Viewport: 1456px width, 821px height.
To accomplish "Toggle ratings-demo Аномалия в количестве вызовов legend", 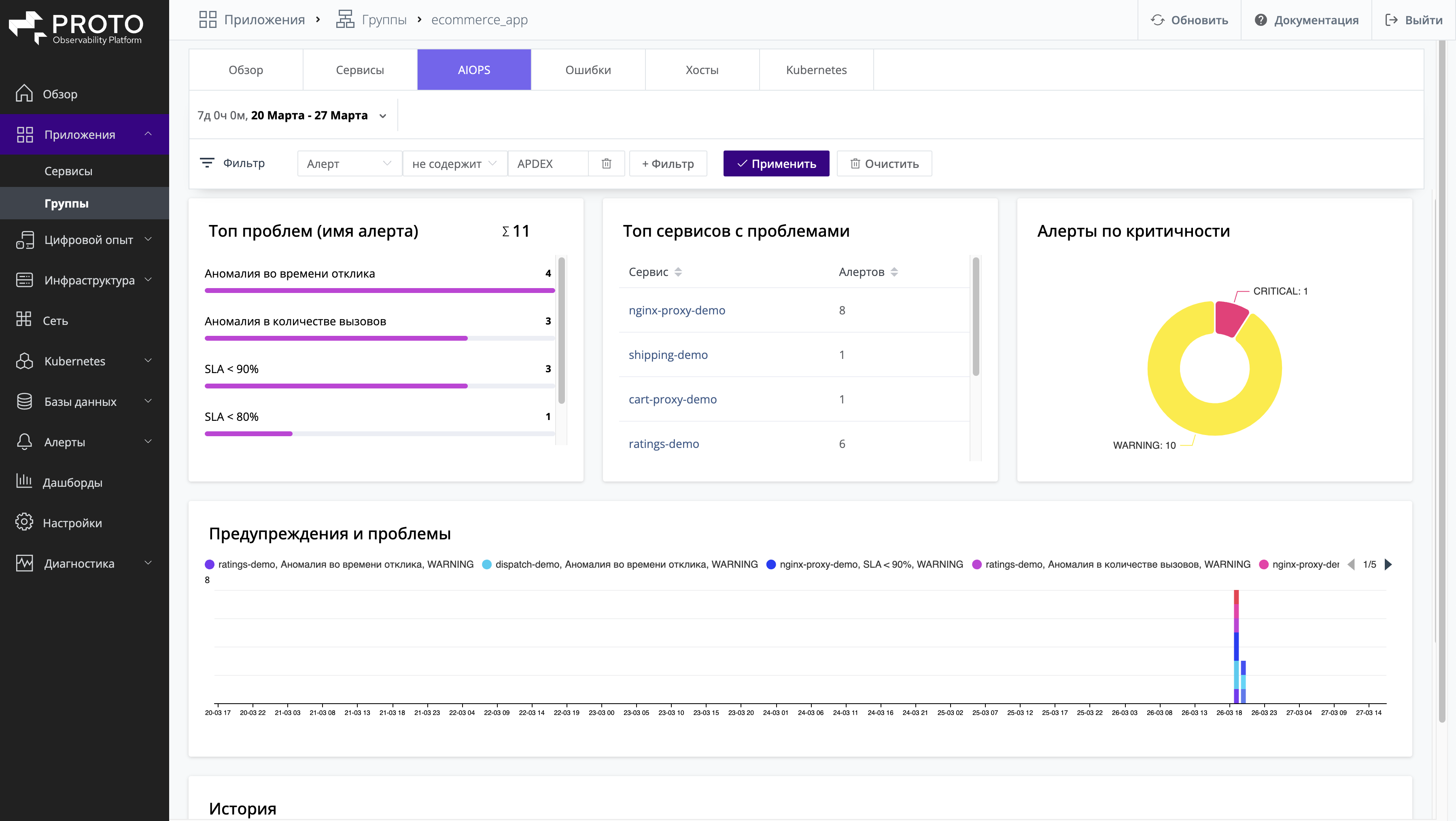I will pos(1111,564).
